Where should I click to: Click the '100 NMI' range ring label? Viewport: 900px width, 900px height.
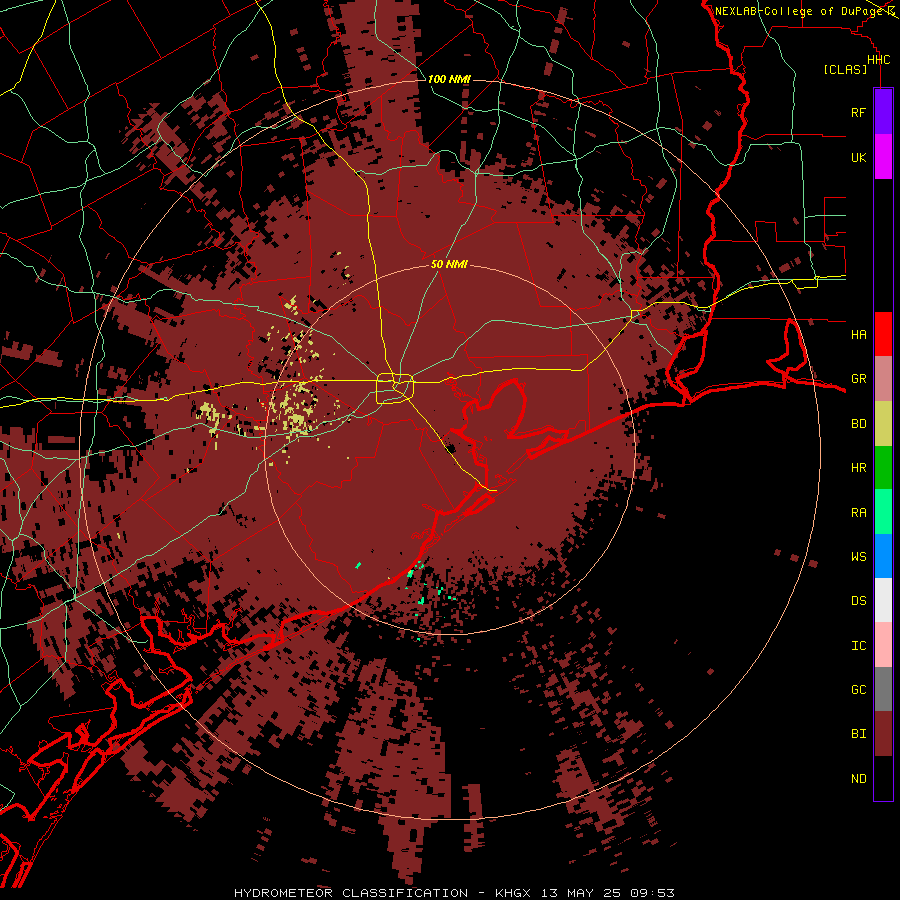[x=449, y=79]
